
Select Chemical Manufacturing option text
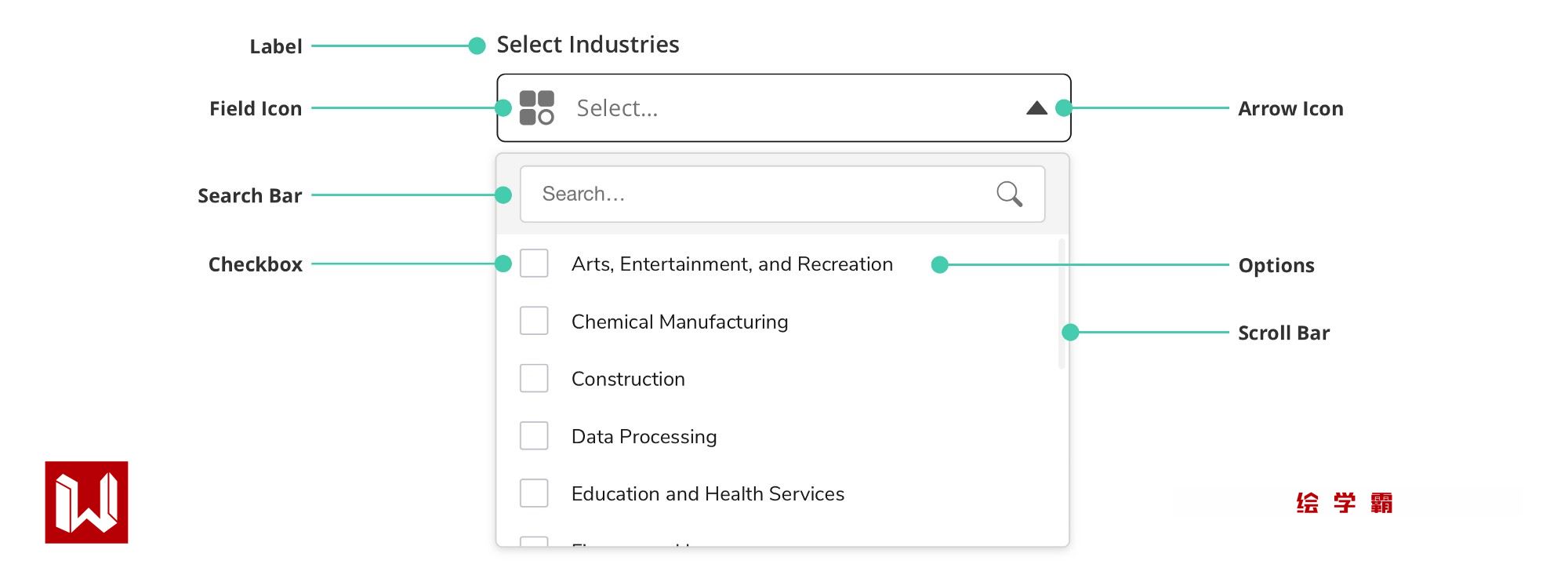680,322
